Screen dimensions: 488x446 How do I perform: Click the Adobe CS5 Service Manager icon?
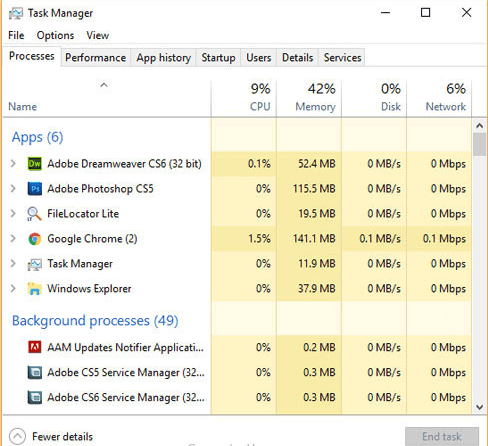click(34, 372)
